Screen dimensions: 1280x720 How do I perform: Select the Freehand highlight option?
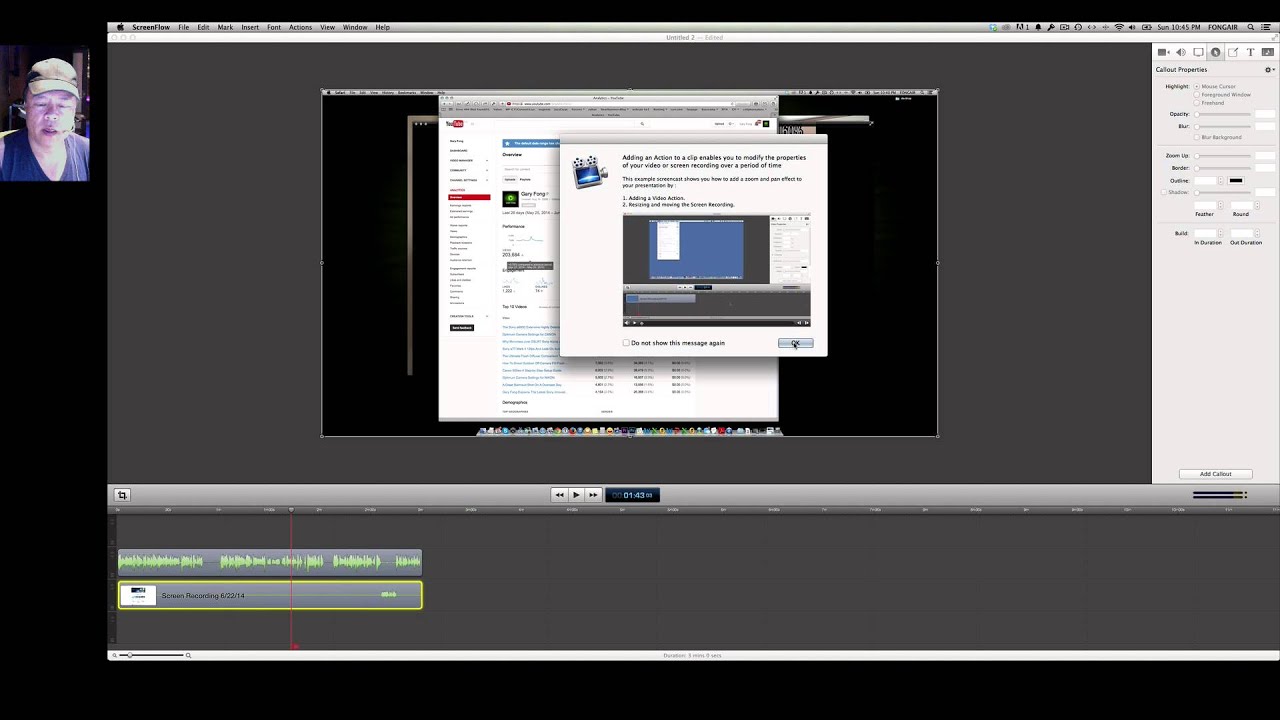tap(1197, 103)
